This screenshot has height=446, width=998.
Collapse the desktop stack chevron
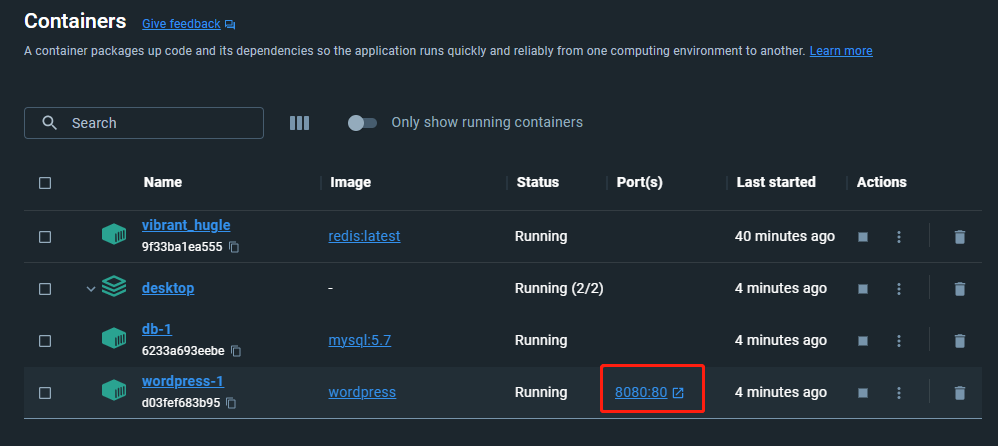[x=91, y=289]
